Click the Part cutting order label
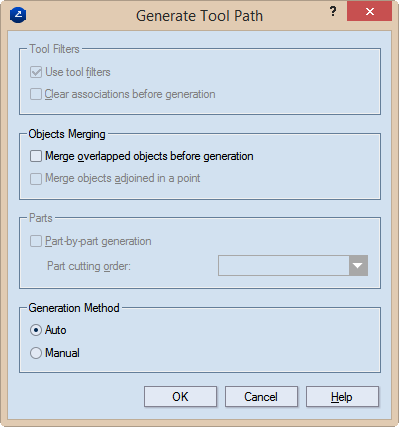The width and height of the screenshot is (399, 427). pyautogui.click(x=89, y=266)
